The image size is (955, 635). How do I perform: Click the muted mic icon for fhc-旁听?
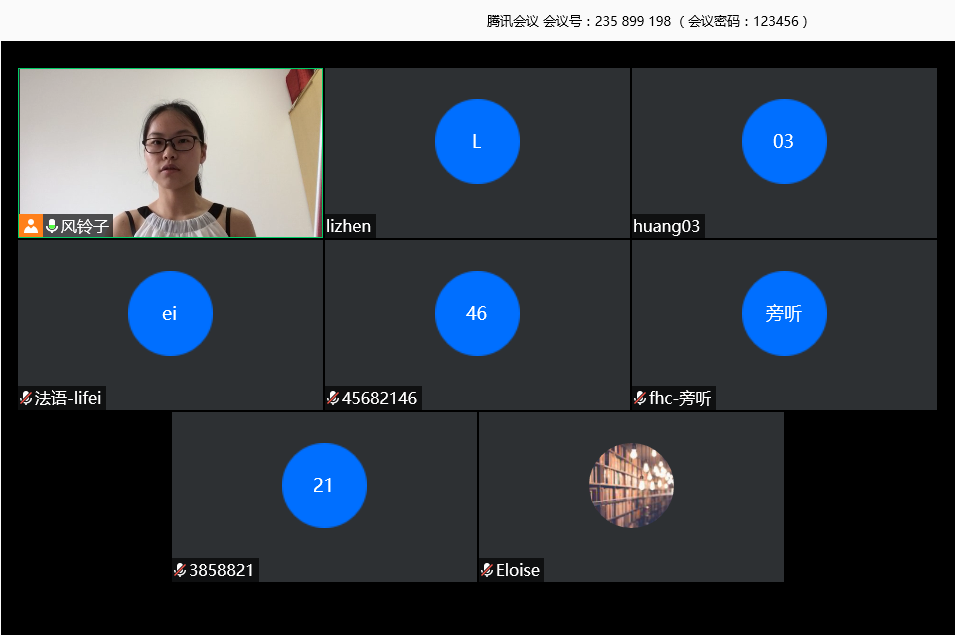pos(640,398)
